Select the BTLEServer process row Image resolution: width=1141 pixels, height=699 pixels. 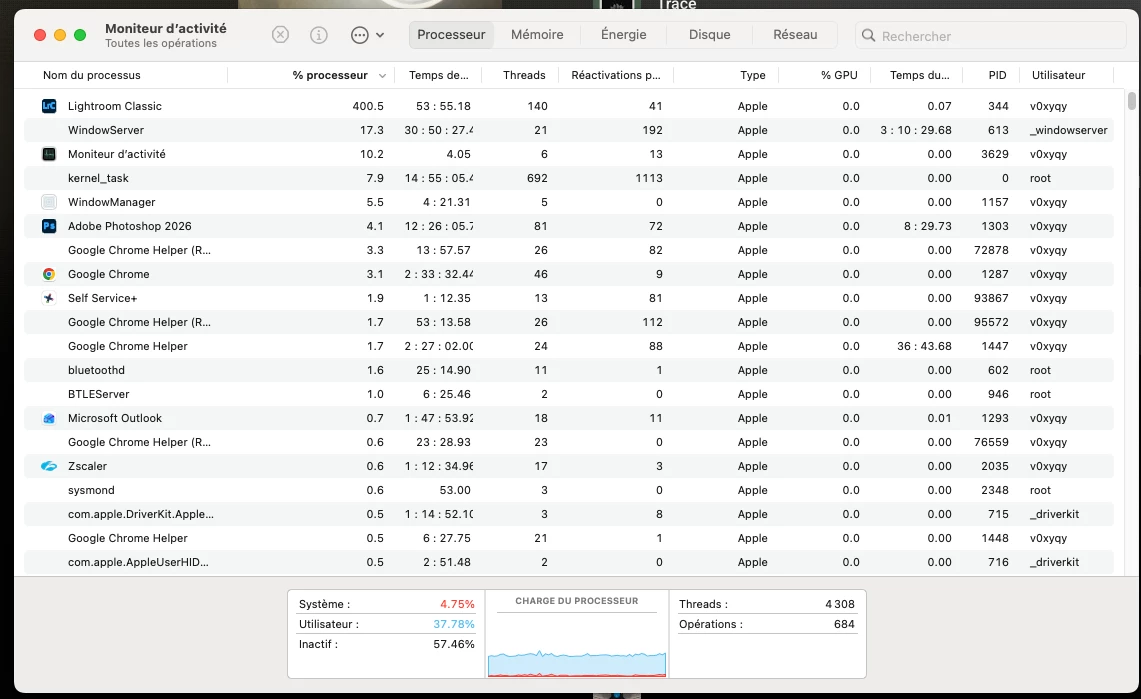click(x=569, y=394)
